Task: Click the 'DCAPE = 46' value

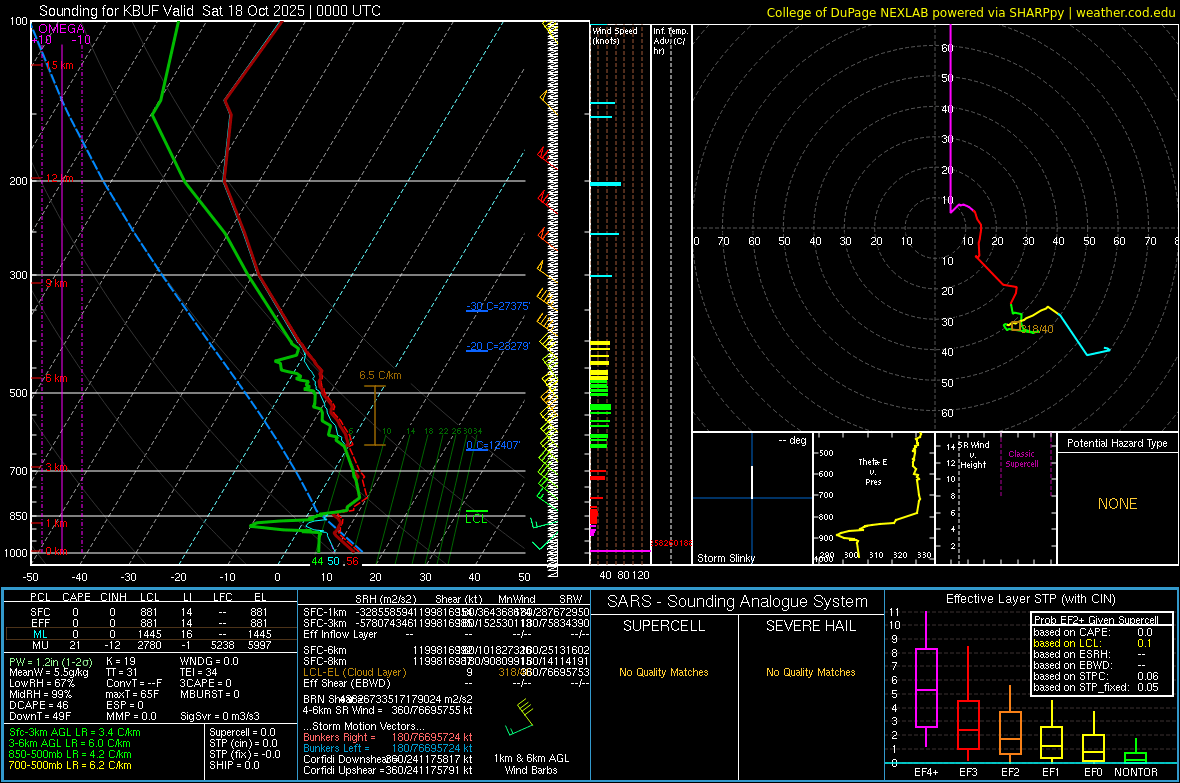Action: point(39,705)
